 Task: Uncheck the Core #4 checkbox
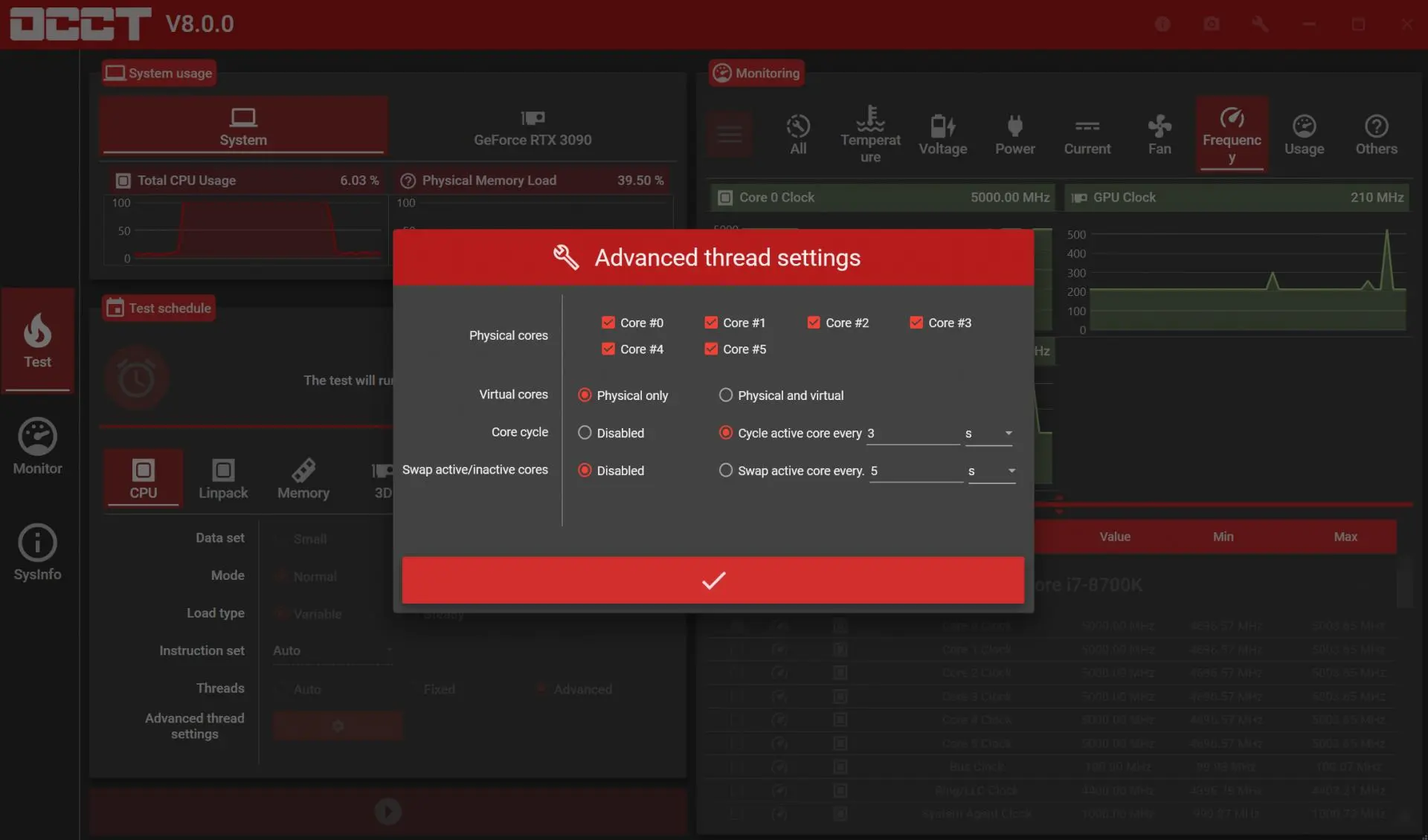click(608, 349)
